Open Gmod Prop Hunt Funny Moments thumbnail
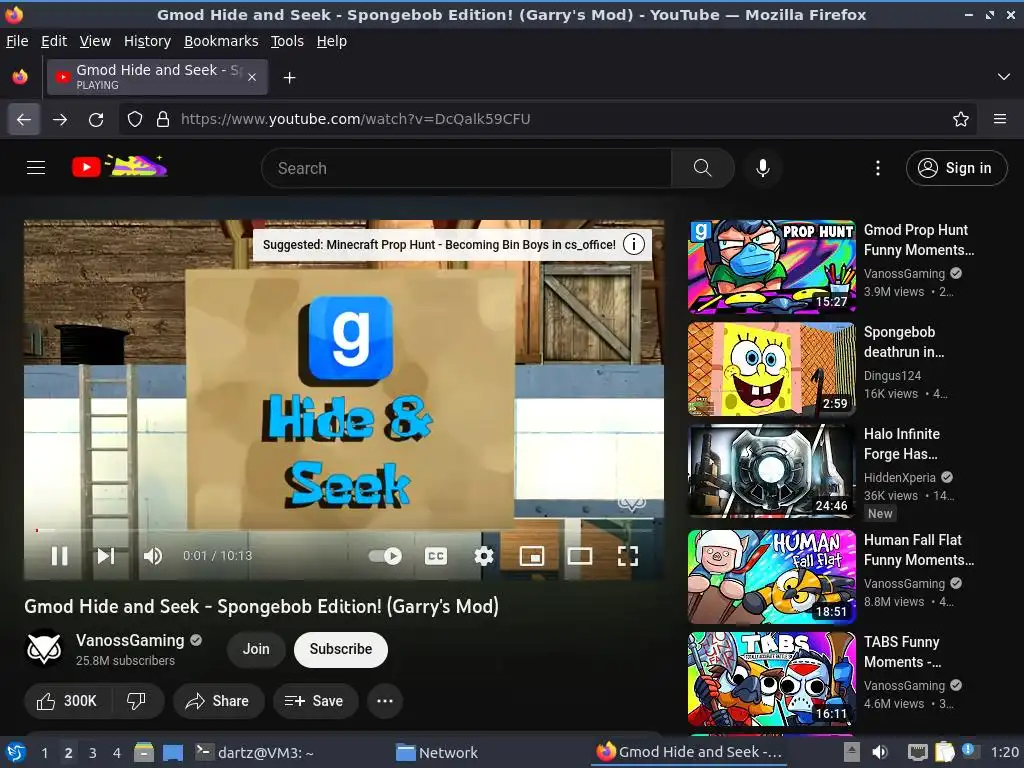The image size is (1024, 768). pos(771,266)
